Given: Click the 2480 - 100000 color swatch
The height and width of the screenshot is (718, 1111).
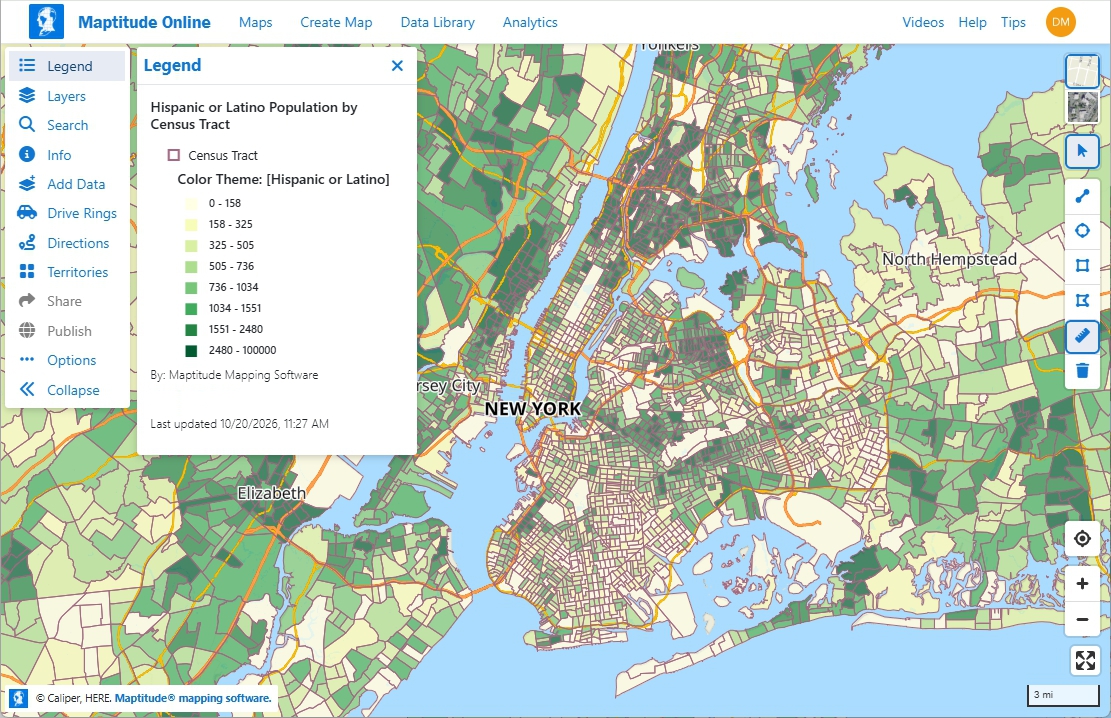Looking at the screenshot, I should (x=191, y=351).
